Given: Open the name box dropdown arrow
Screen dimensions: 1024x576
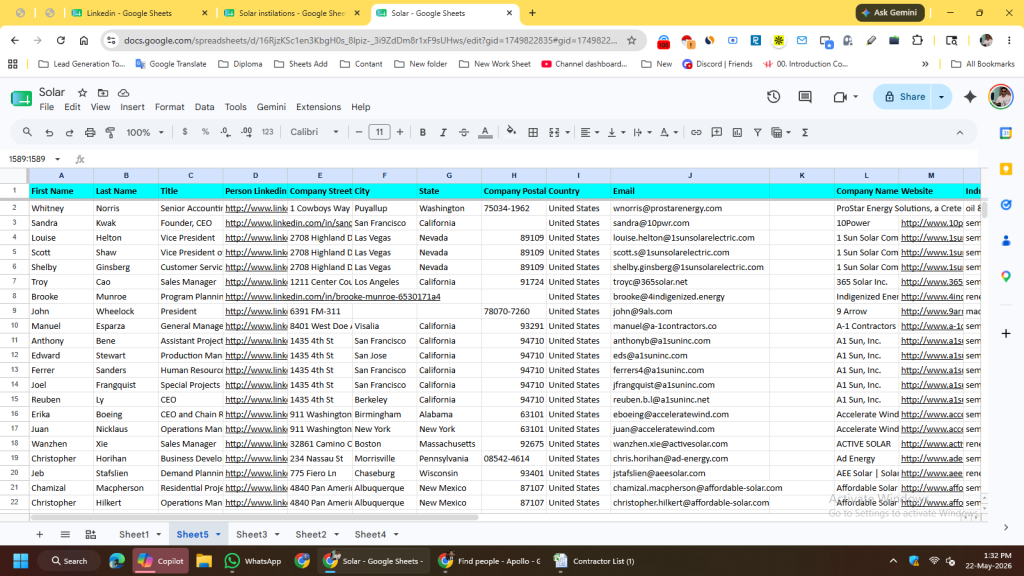Looking at the screenshot, I should click(x=57, y=159).
